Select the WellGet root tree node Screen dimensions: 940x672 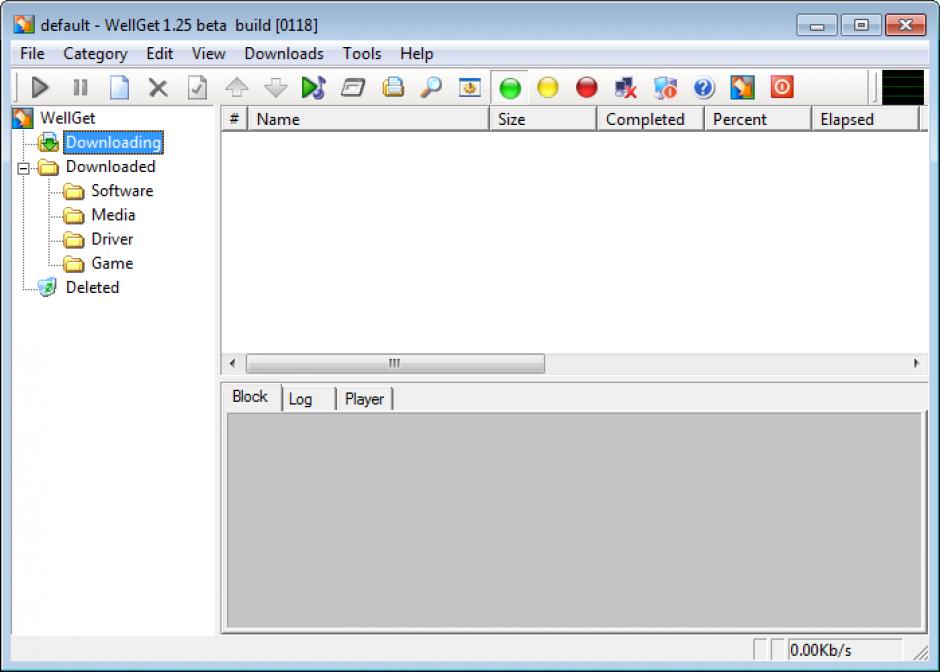click(x=67, y=118)
